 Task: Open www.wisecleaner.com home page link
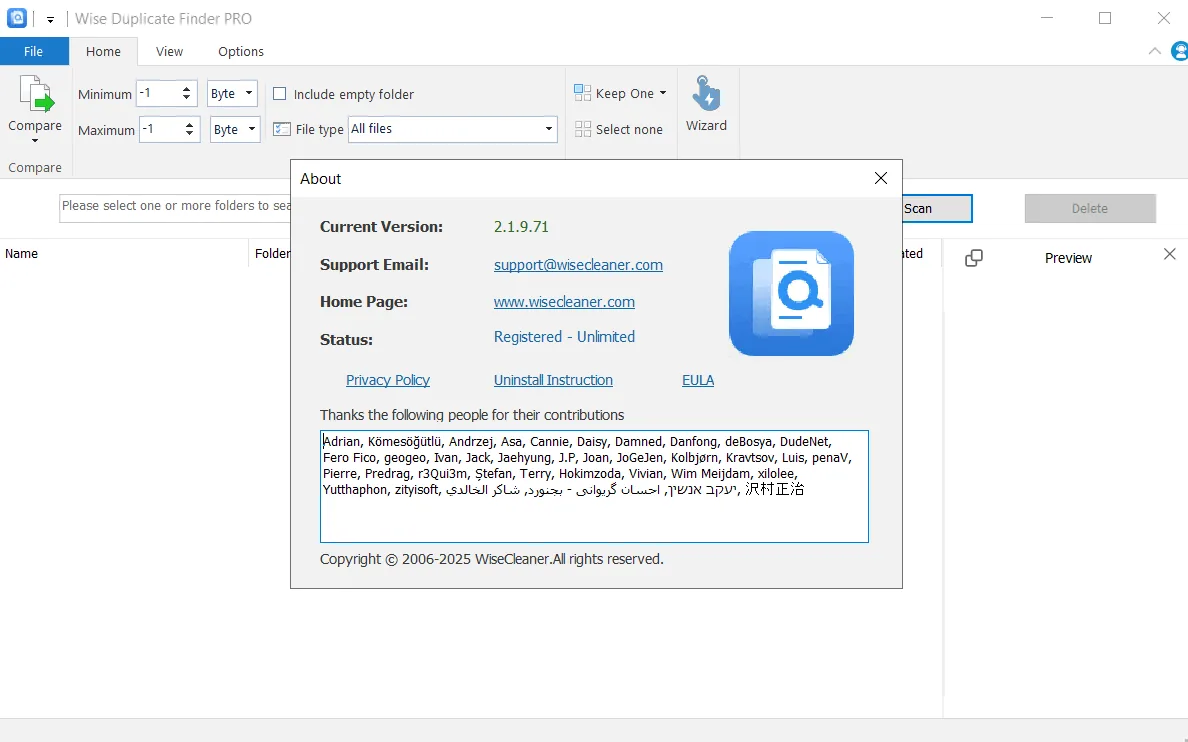point(564,302)
